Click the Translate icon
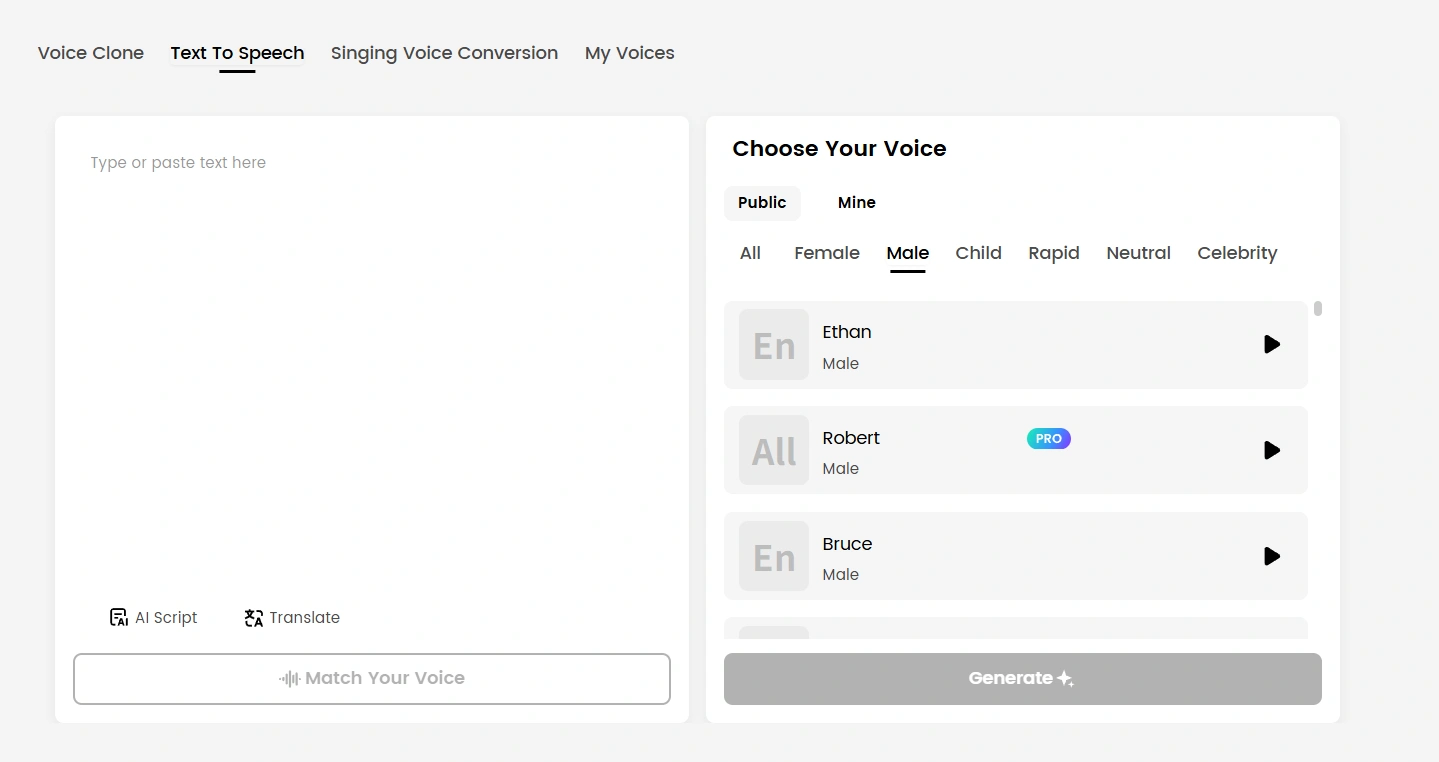The image size is (1439, 762). 254,617
